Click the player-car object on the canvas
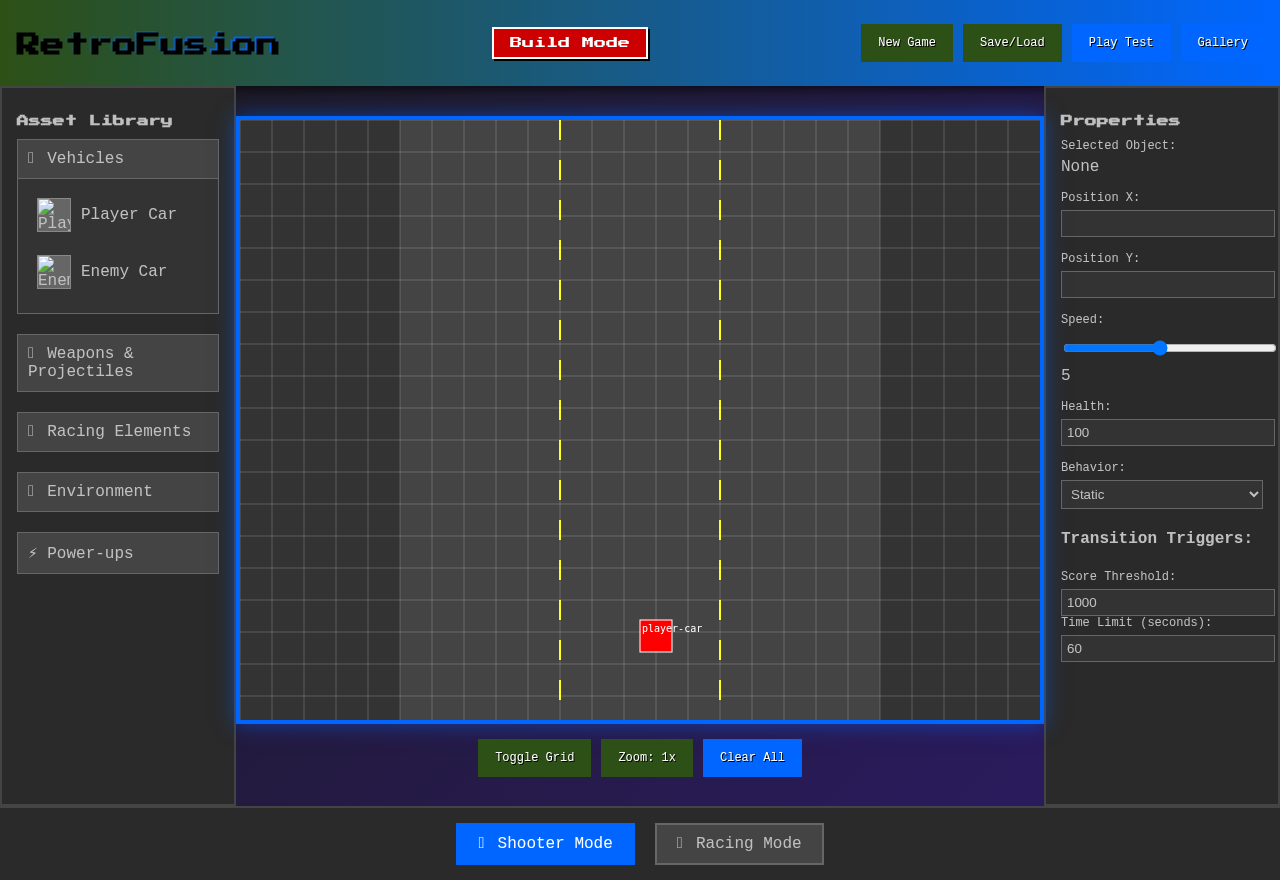This screenshot has height=880, width=1280. click(655, 636)
